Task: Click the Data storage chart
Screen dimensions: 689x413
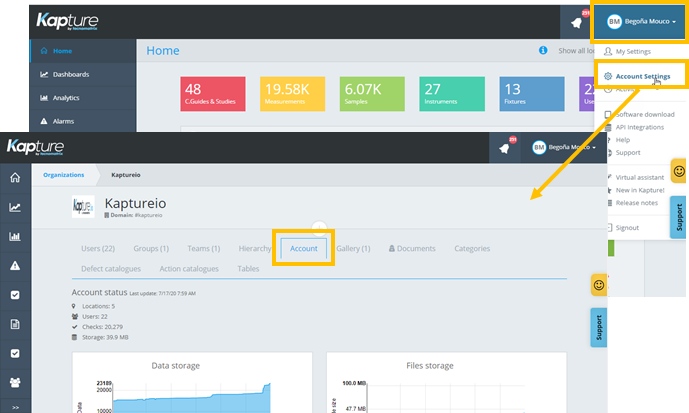Action: click(x=192, y=382)
